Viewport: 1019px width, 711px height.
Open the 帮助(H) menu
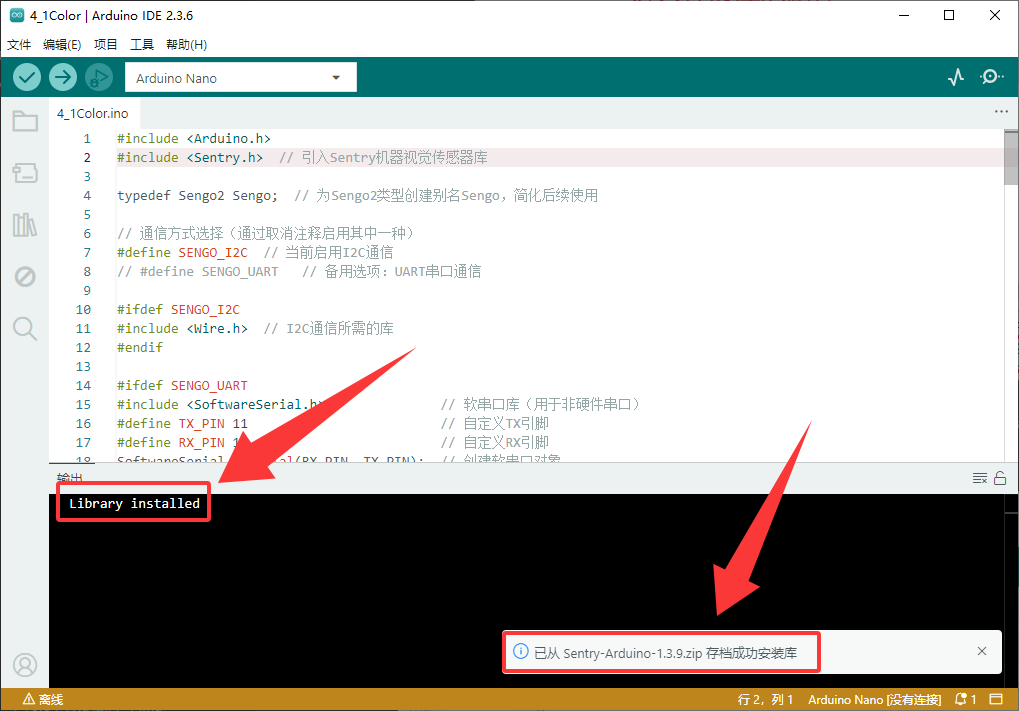pos(187,44)
